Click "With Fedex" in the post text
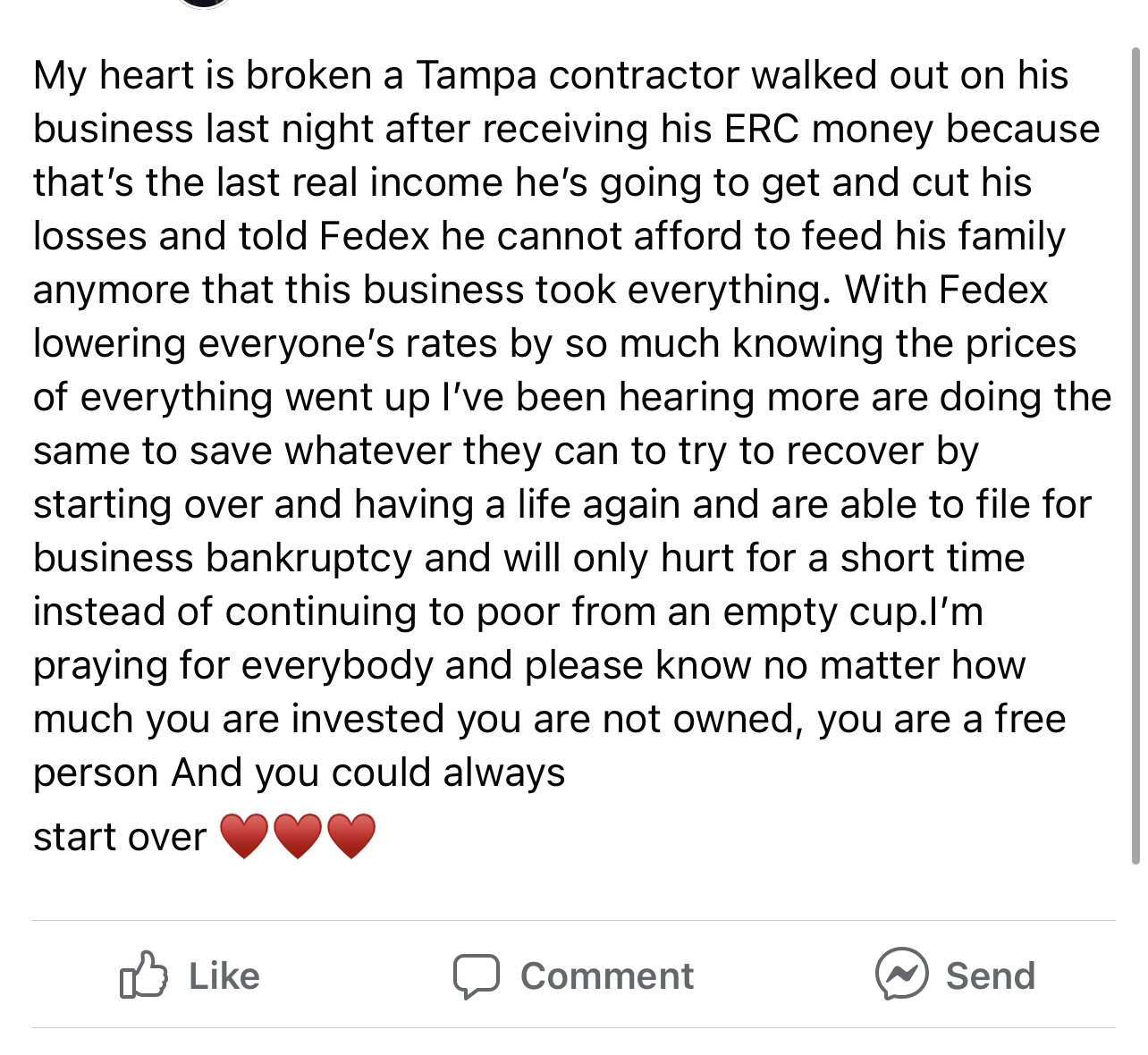The image size is (1148, 1055). 946,290
